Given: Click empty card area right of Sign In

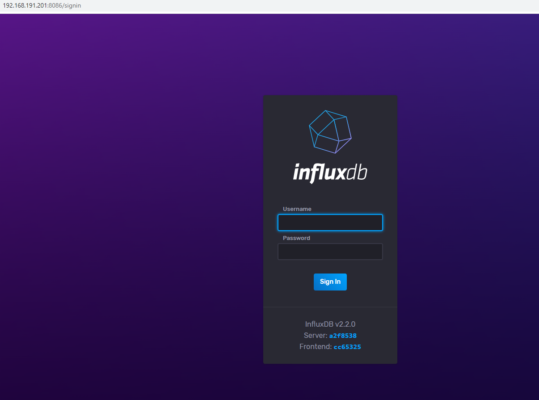Looking at the screenshot, I should (x=371, y=282).
